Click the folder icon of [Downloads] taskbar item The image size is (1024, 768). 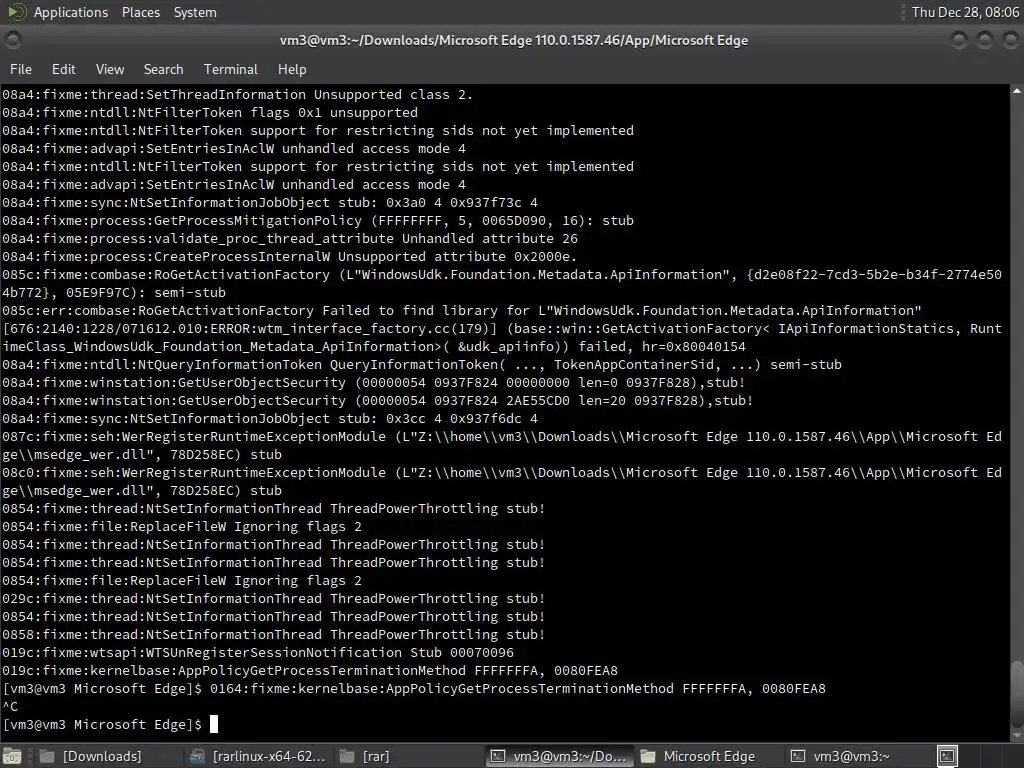(47, 756)
